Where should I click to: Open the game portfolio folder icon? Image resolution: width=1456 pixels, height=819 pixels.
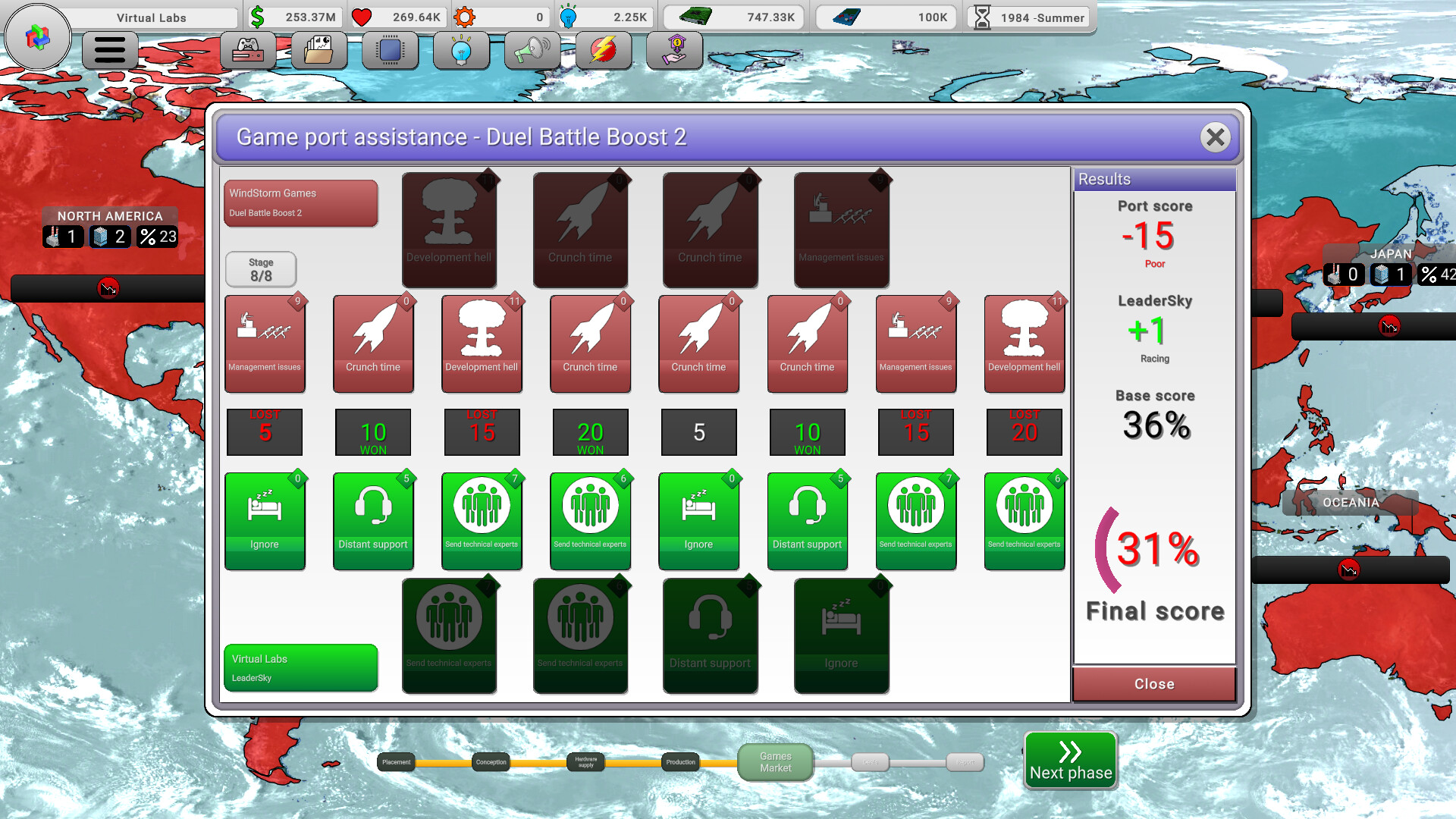(319, 50)
